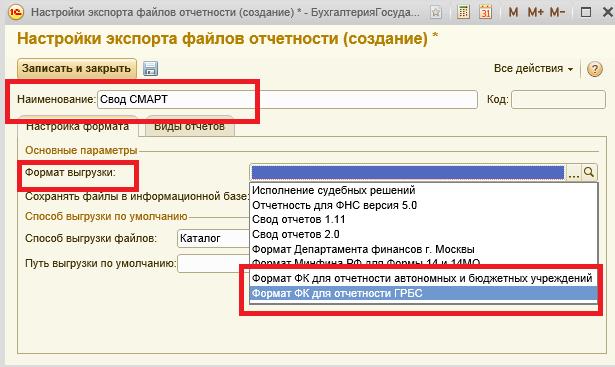Click the floppy disk save icon
This screenshot has height=367, width=615.
click(150, 69)
